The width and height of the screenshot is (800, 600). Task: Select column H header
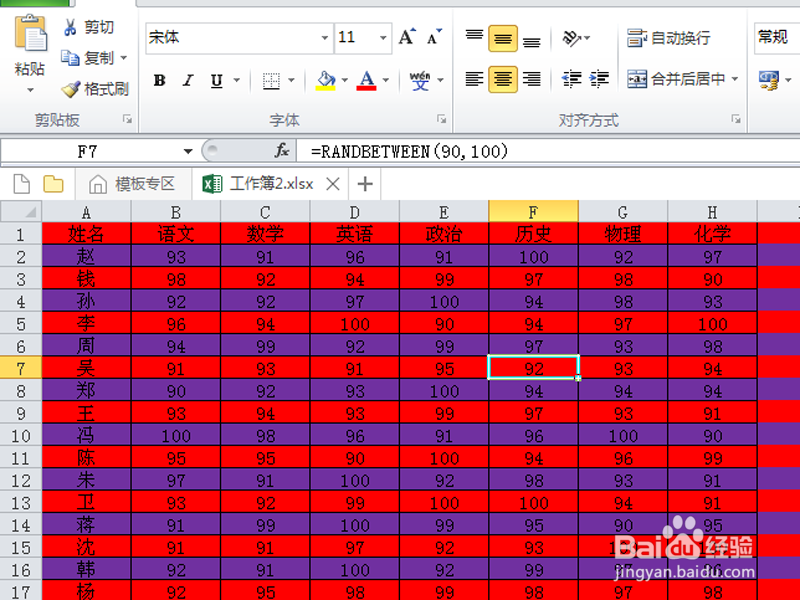713,211
